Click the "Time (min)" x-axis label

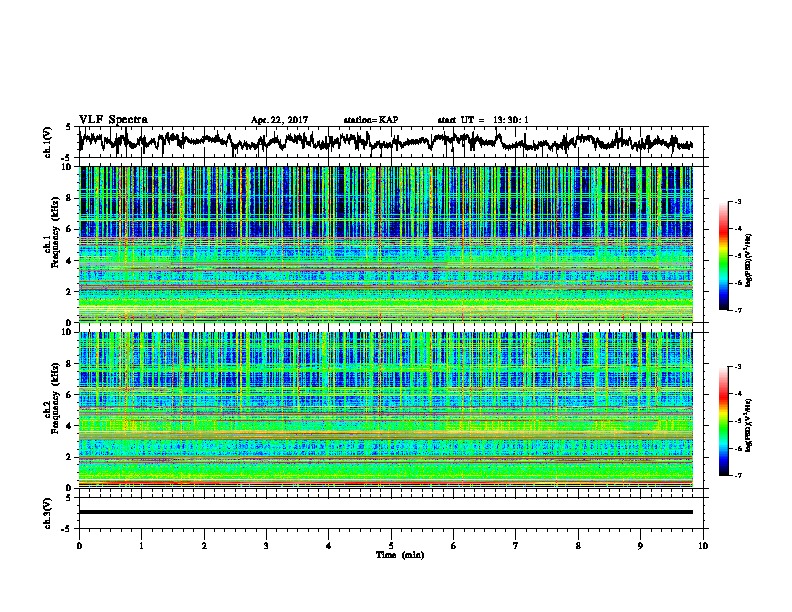(400, 555)
